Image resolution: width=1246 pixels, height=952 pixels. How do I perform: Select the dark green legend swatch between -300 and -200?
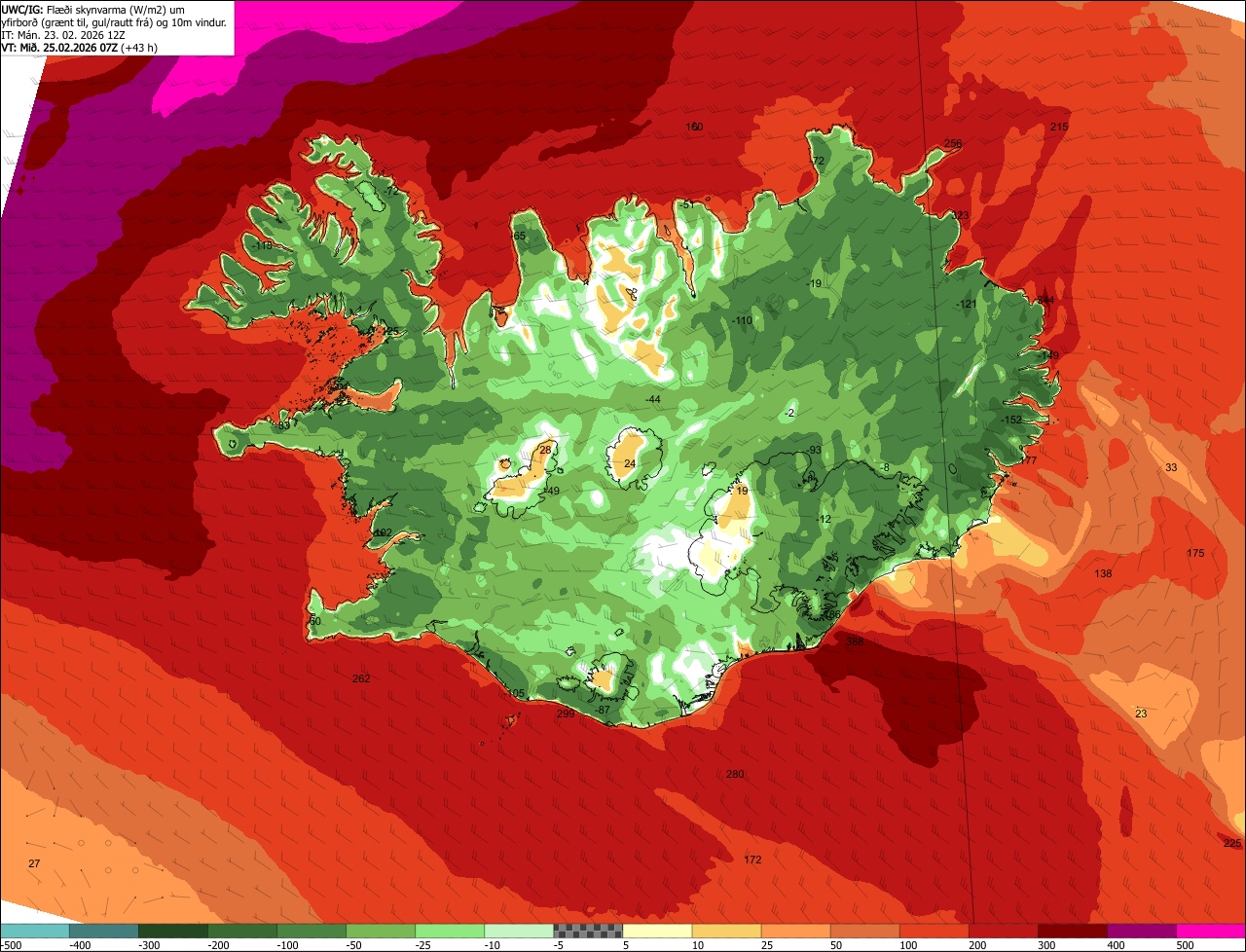[172, 931]
